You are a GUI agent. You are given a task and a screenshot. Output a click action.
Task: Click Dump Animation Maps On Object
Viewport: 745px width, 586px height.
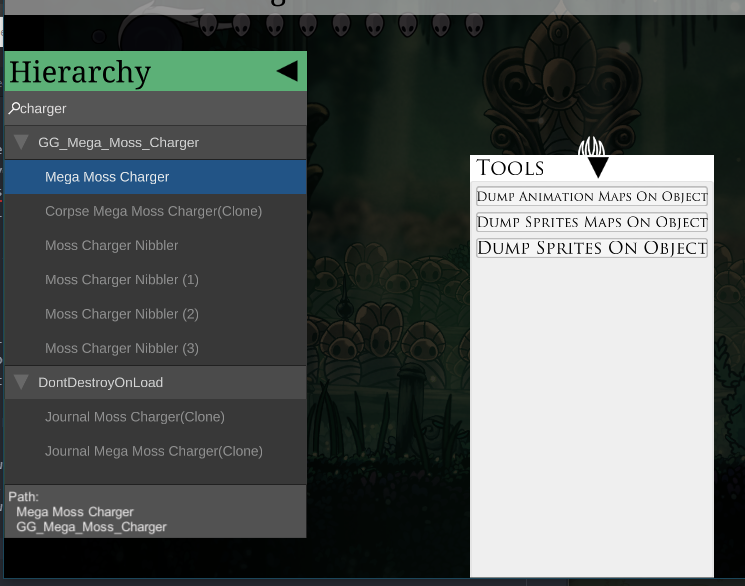(x=592, y=197)
